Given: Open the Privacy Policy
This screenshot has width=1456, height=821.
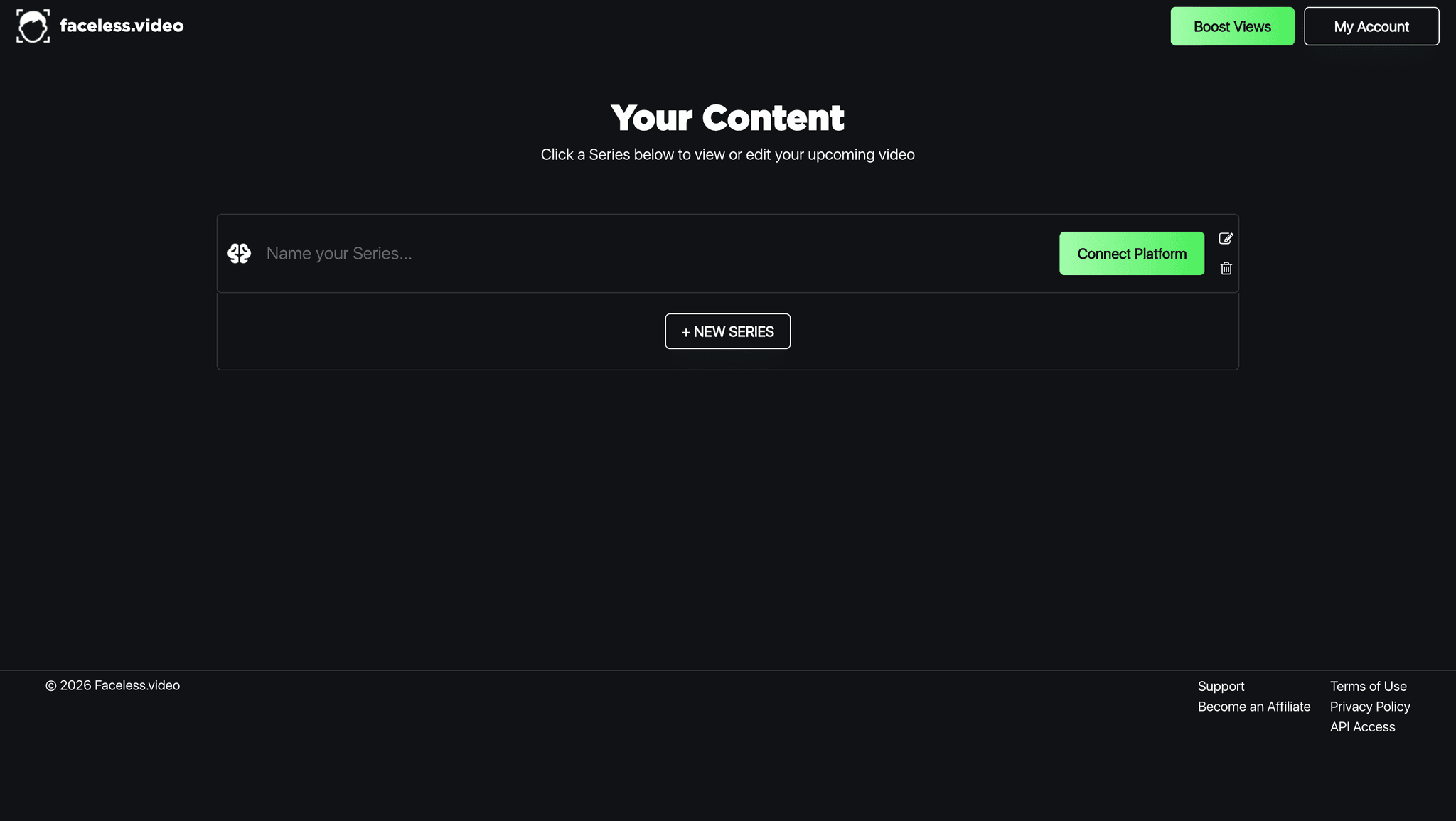Looking at the screenshot, I should (x=1369, y=707).
